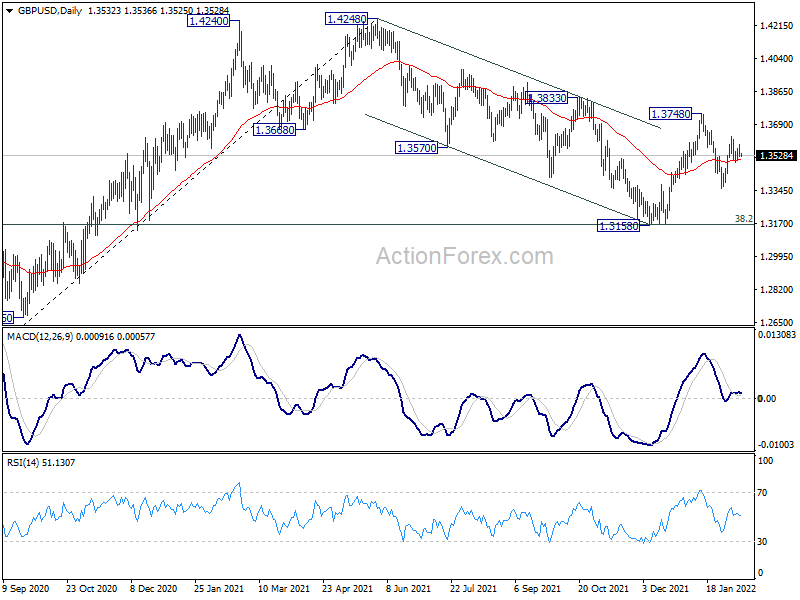
Task: Select the 1.42400 price label
Action: 208,21
